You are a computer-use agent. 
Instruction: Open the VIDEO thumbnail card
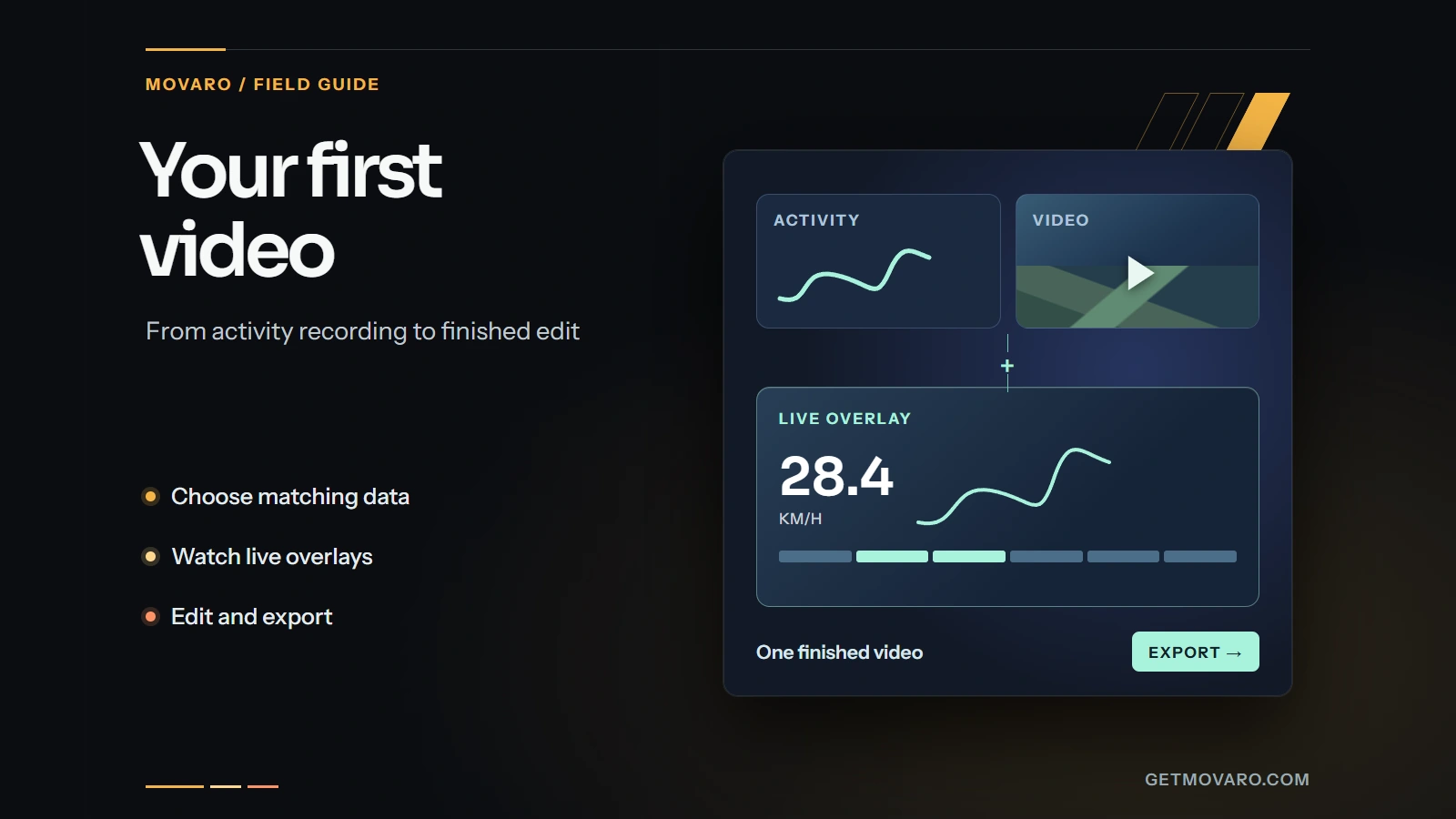(x=1137, y=261)
